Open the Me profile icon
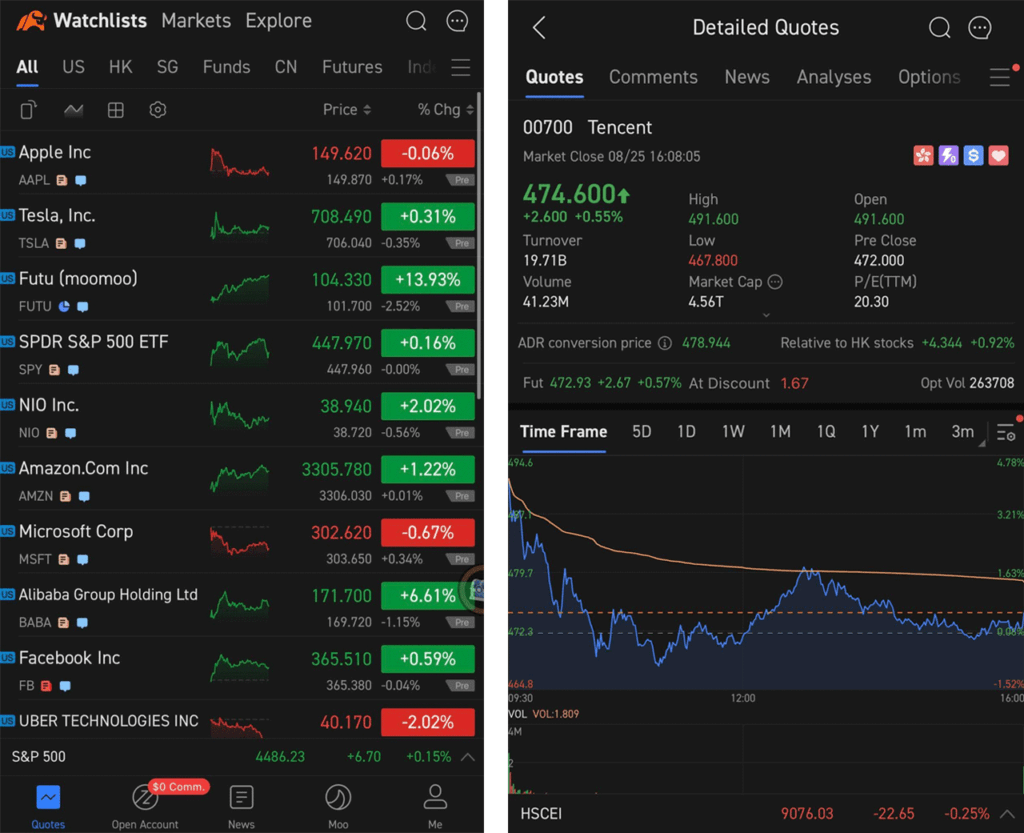The width and height of the screenshot is (1024, 833). pos(435,797)
